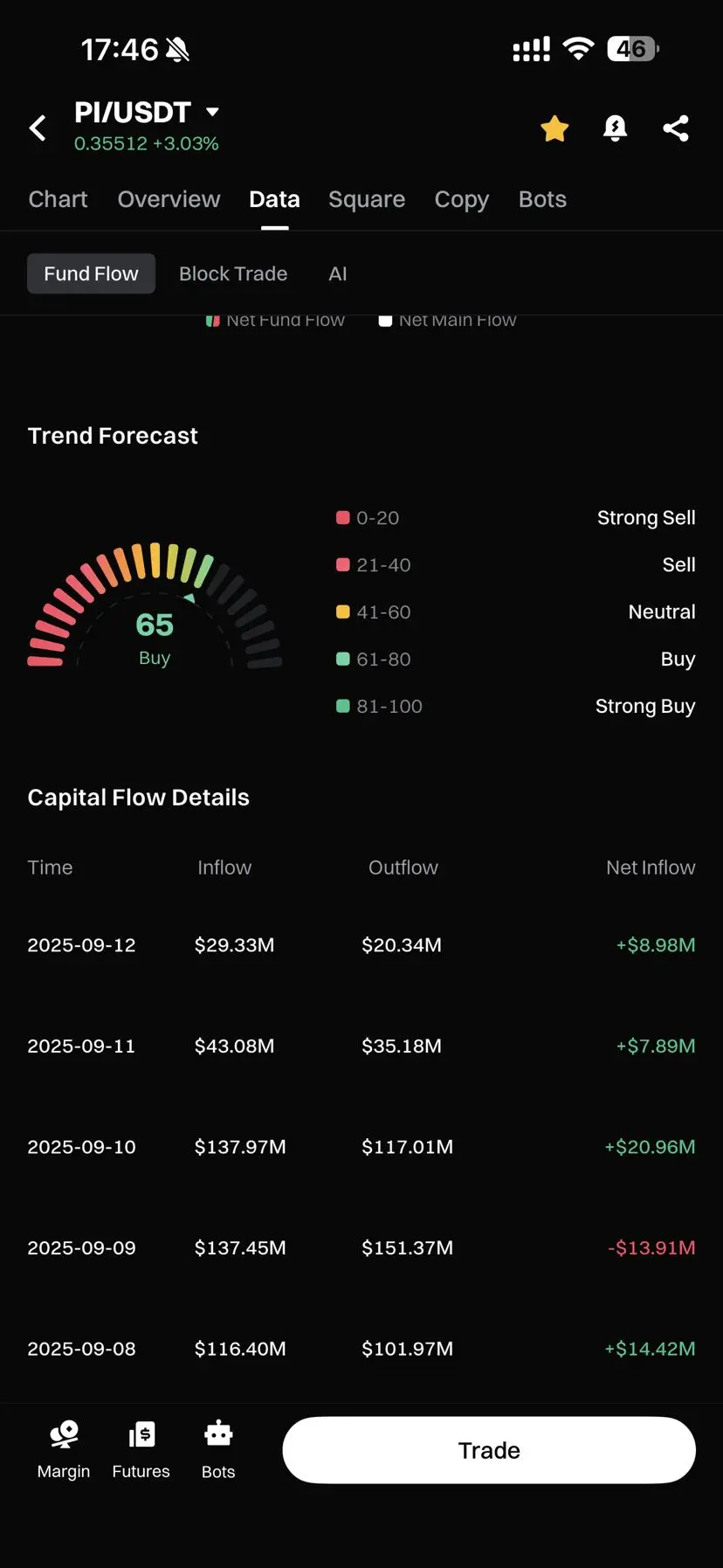This screenshot has height=1568, width=723.
Task: Tap the share icon
Action: tap(676, 128)
